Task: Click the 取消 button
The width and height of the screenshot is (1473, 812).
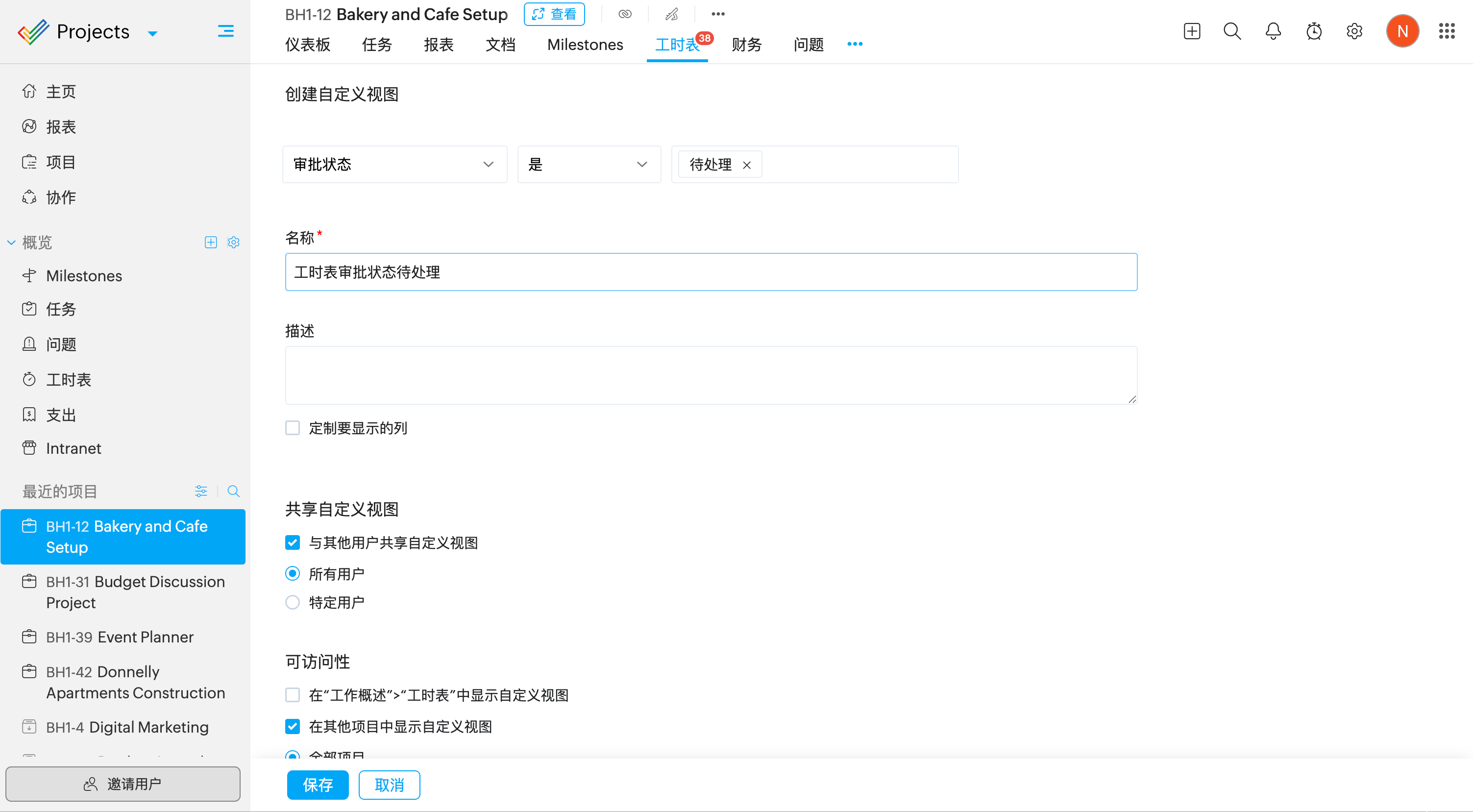Action: click(389, 785)
